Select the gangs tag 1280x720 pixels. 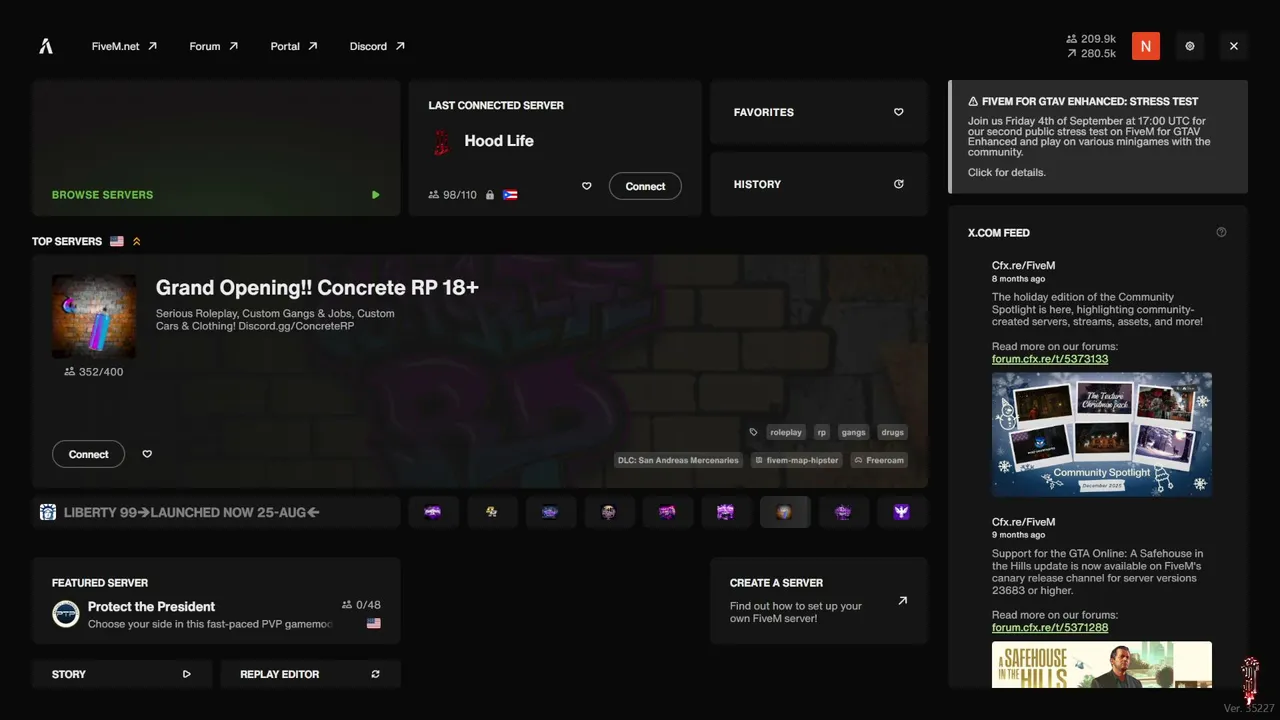(853, 432)
